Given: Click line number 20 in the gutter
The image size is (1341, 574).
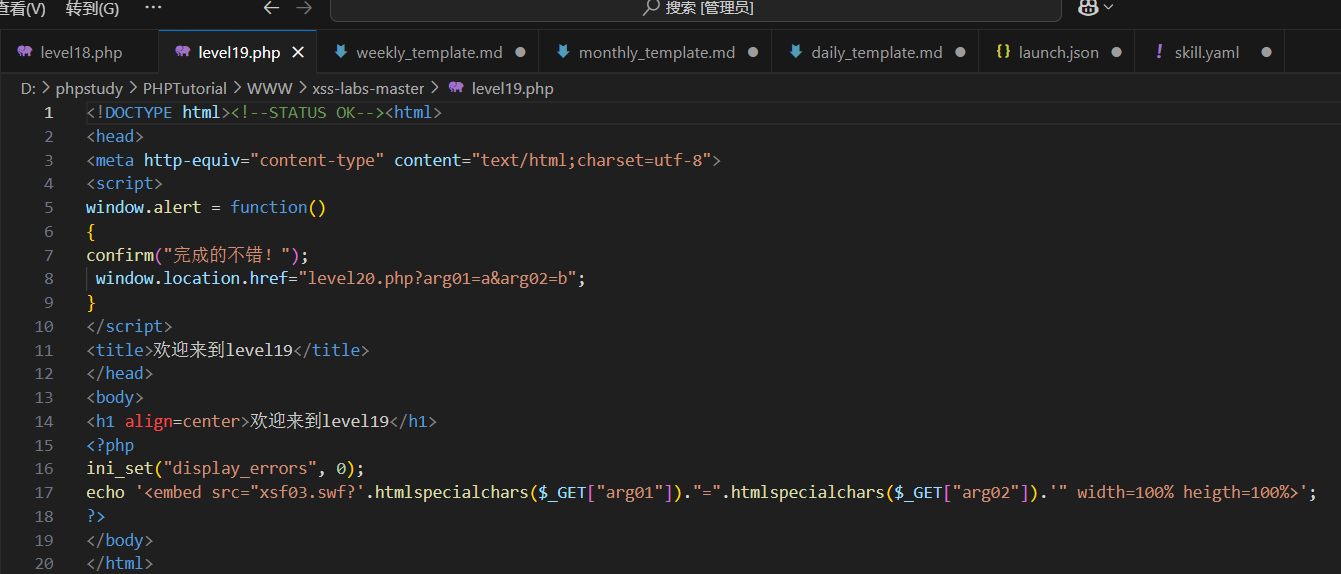Looking at the screenshot, I should coord(43,564).
